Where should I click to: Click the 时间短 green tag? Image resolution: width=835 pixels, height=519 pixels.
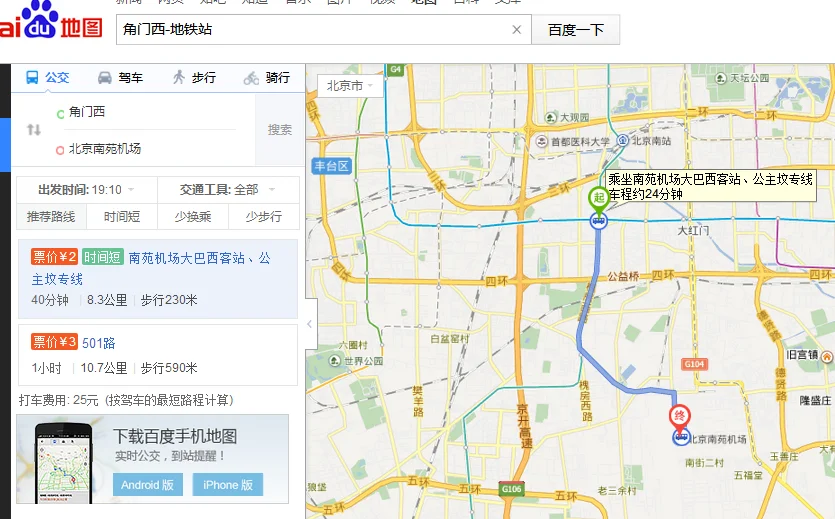103,257
